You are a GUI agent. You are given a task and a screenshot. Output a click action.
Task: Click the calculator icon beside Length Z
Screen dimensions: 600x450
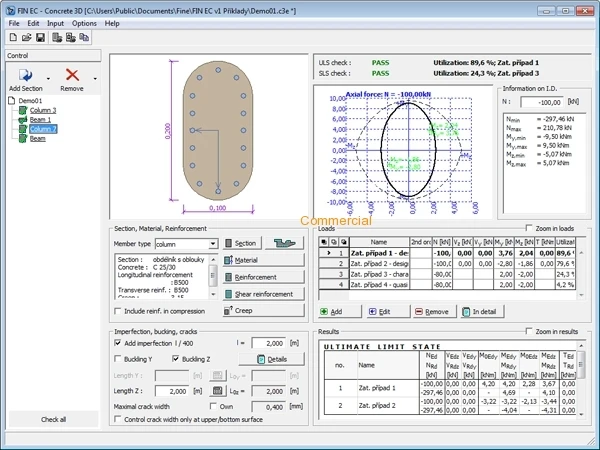pyautogui.click(x=217, y=391)
